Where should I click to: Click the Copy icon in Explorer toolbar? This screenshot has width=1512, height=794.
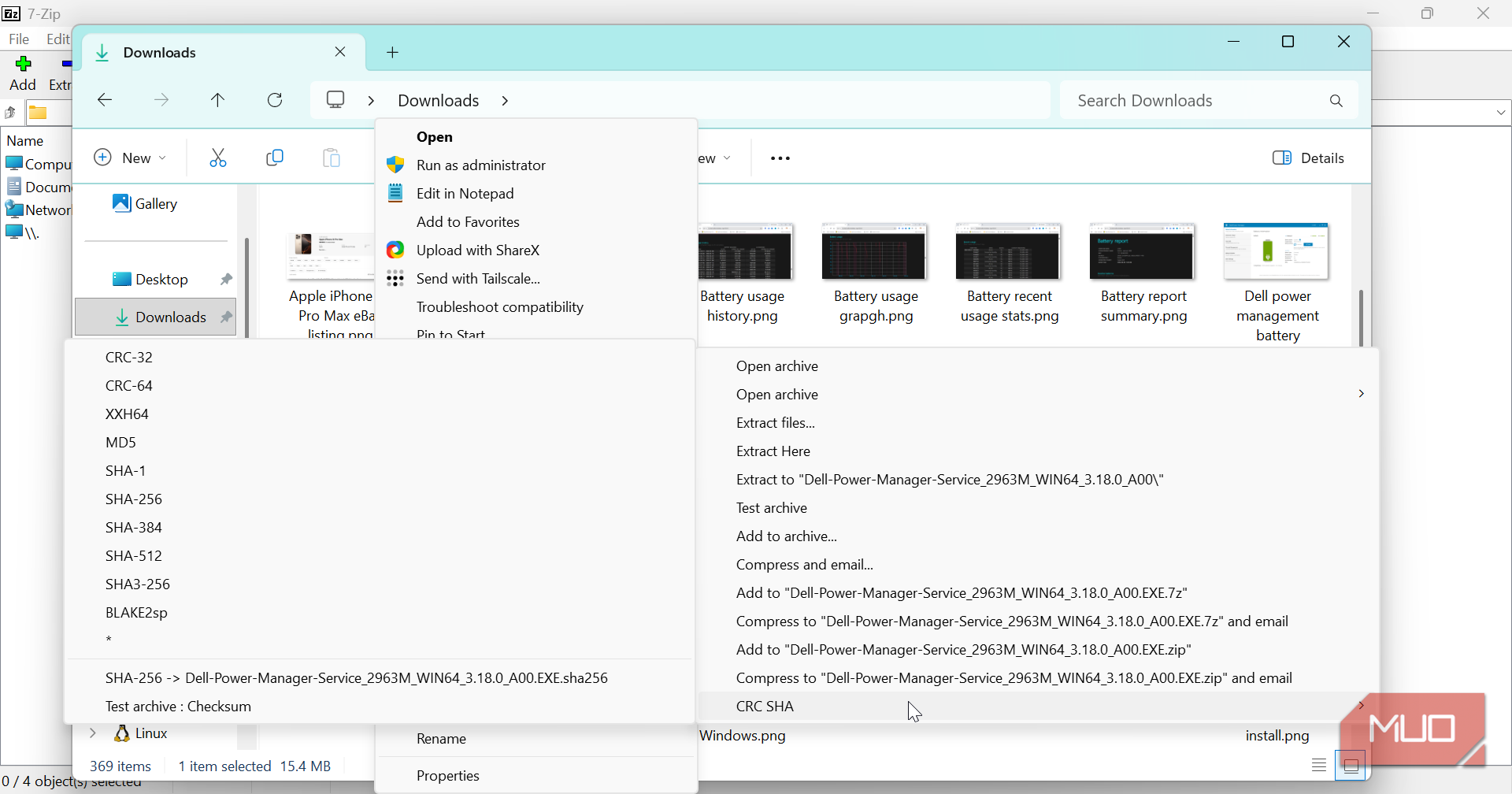[x=275, y=158]
